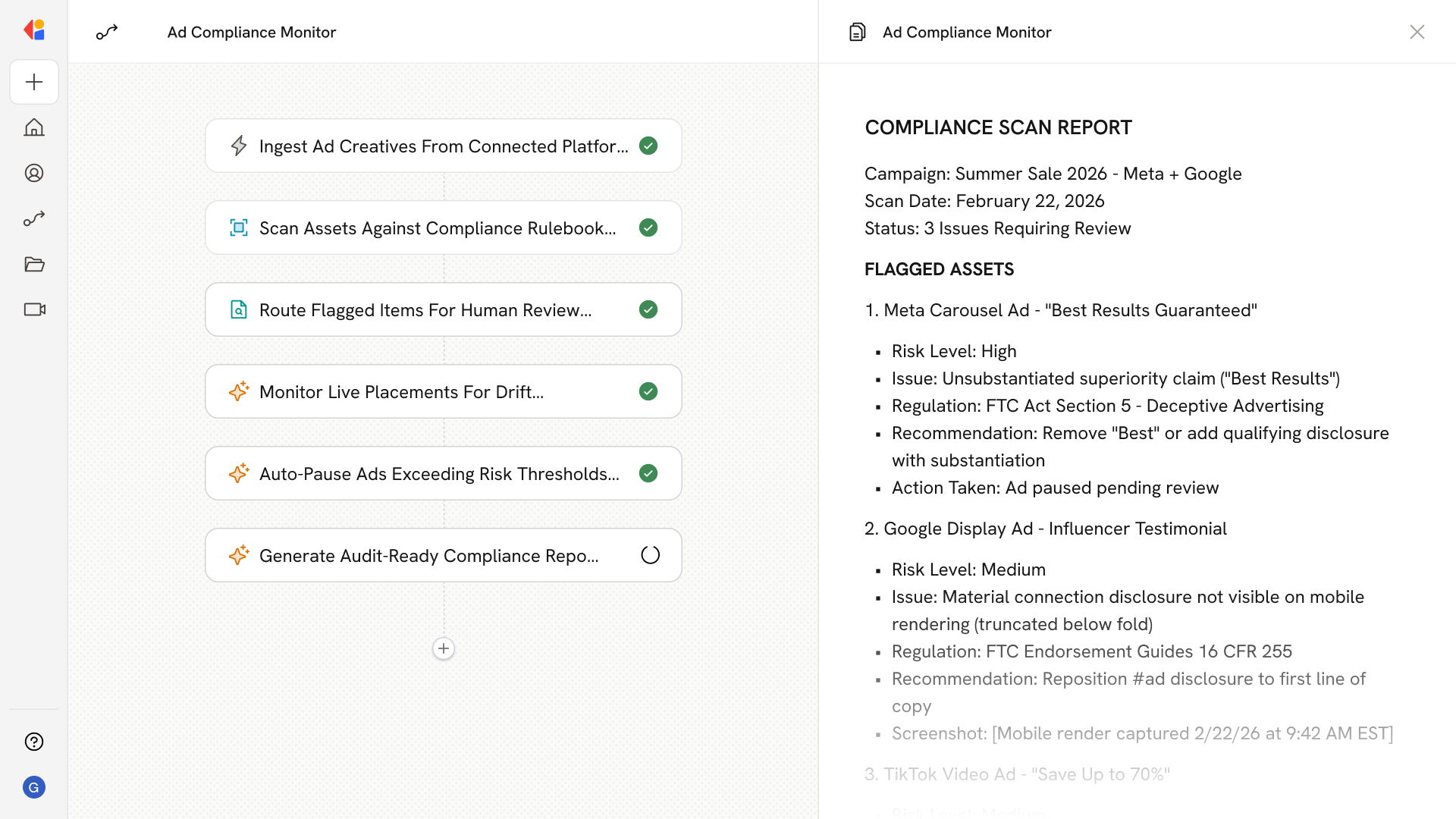Open the help question mark icon
Image resolution: width=1456 pixels, height=819 pixels.
[34, 742]
